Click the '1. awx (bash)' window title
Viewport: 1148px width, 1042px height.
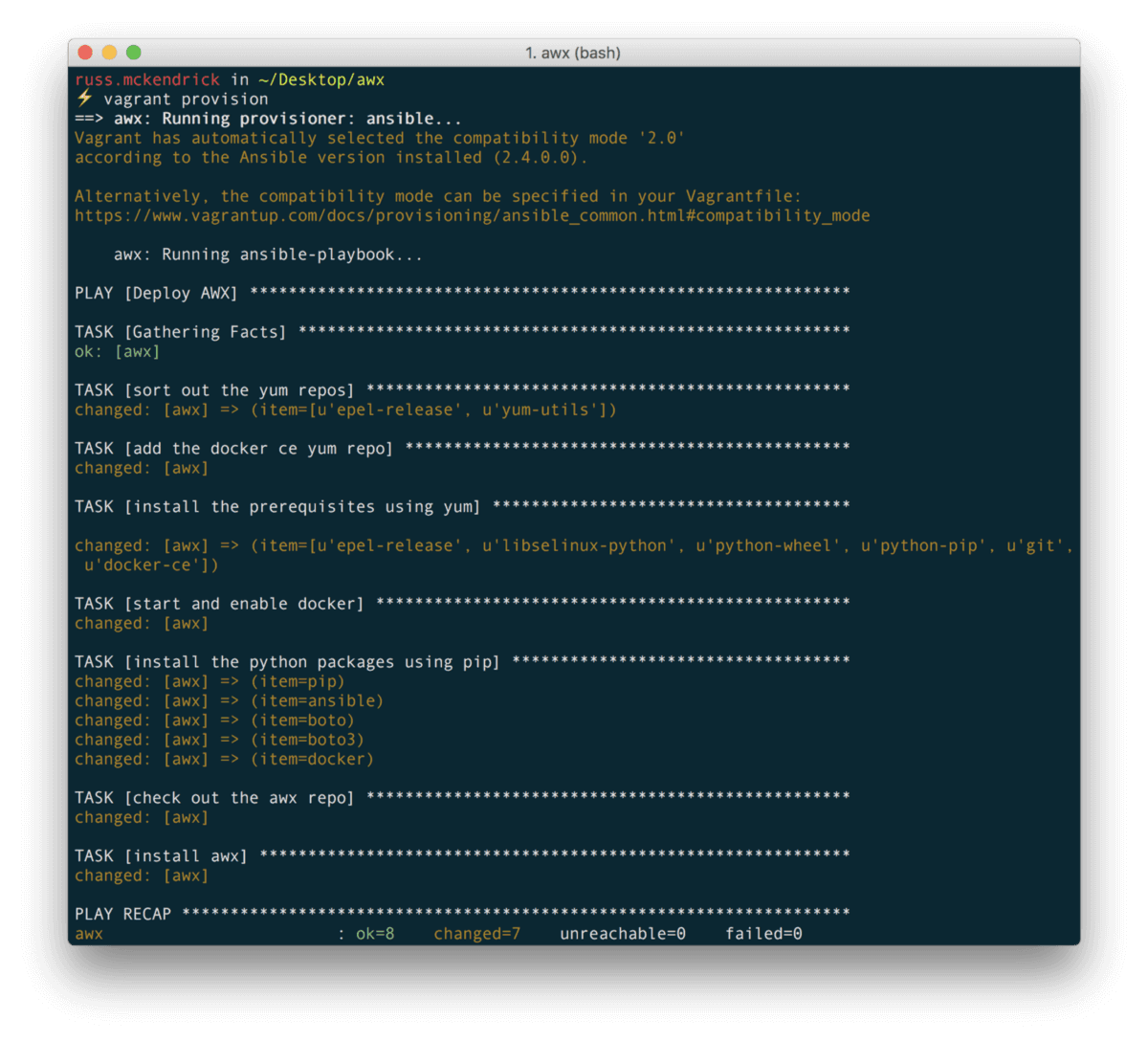pos(573,53)
